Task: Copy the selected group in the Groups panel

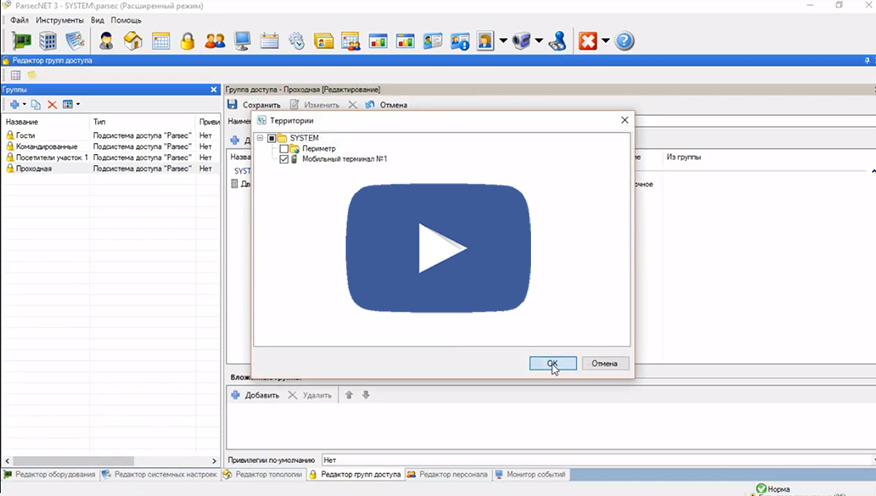Action: [x=36, y=104]
